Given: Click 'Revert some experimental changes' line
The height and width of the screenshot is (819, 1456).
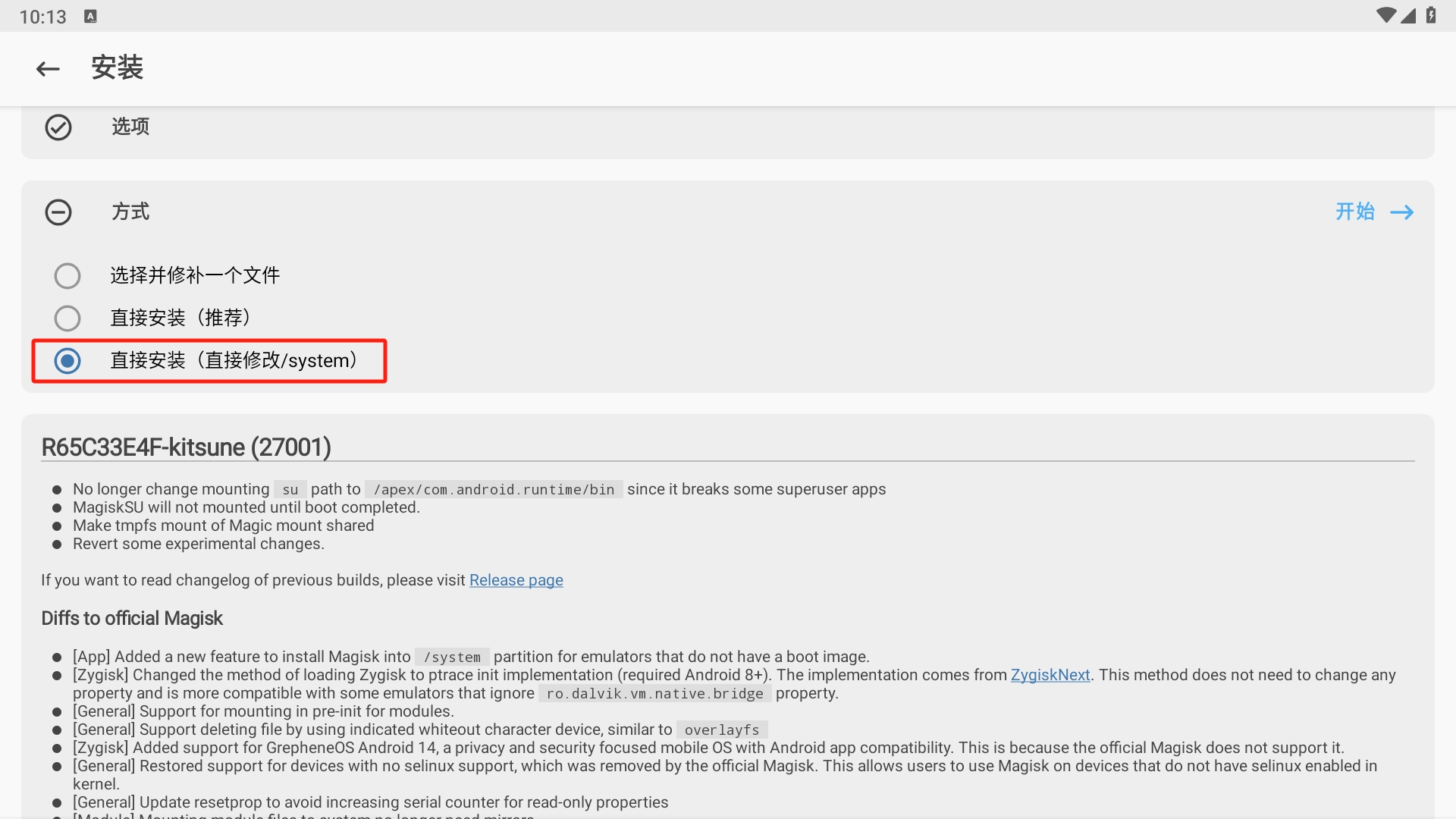Looking at the screenshot, I should [199, 544].
